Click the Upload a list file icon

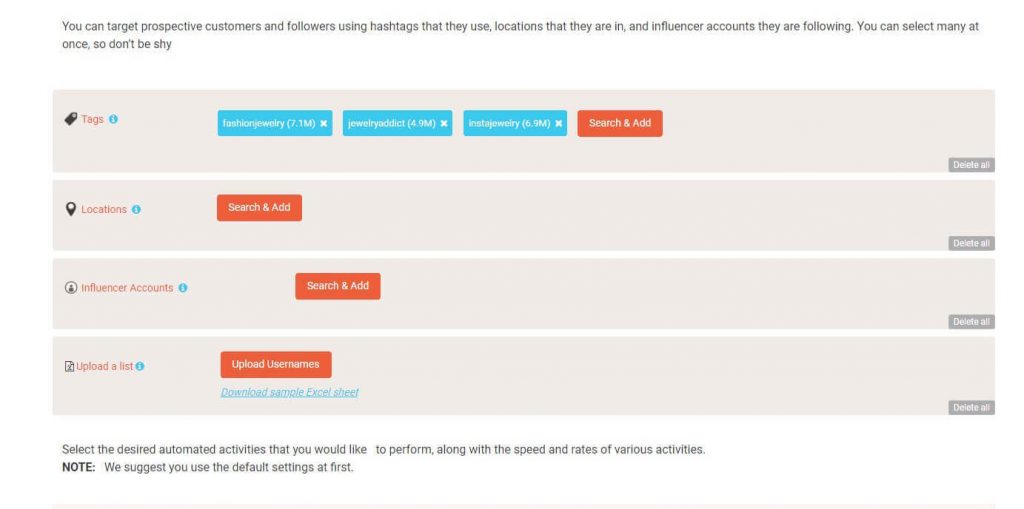coord(69,366)
